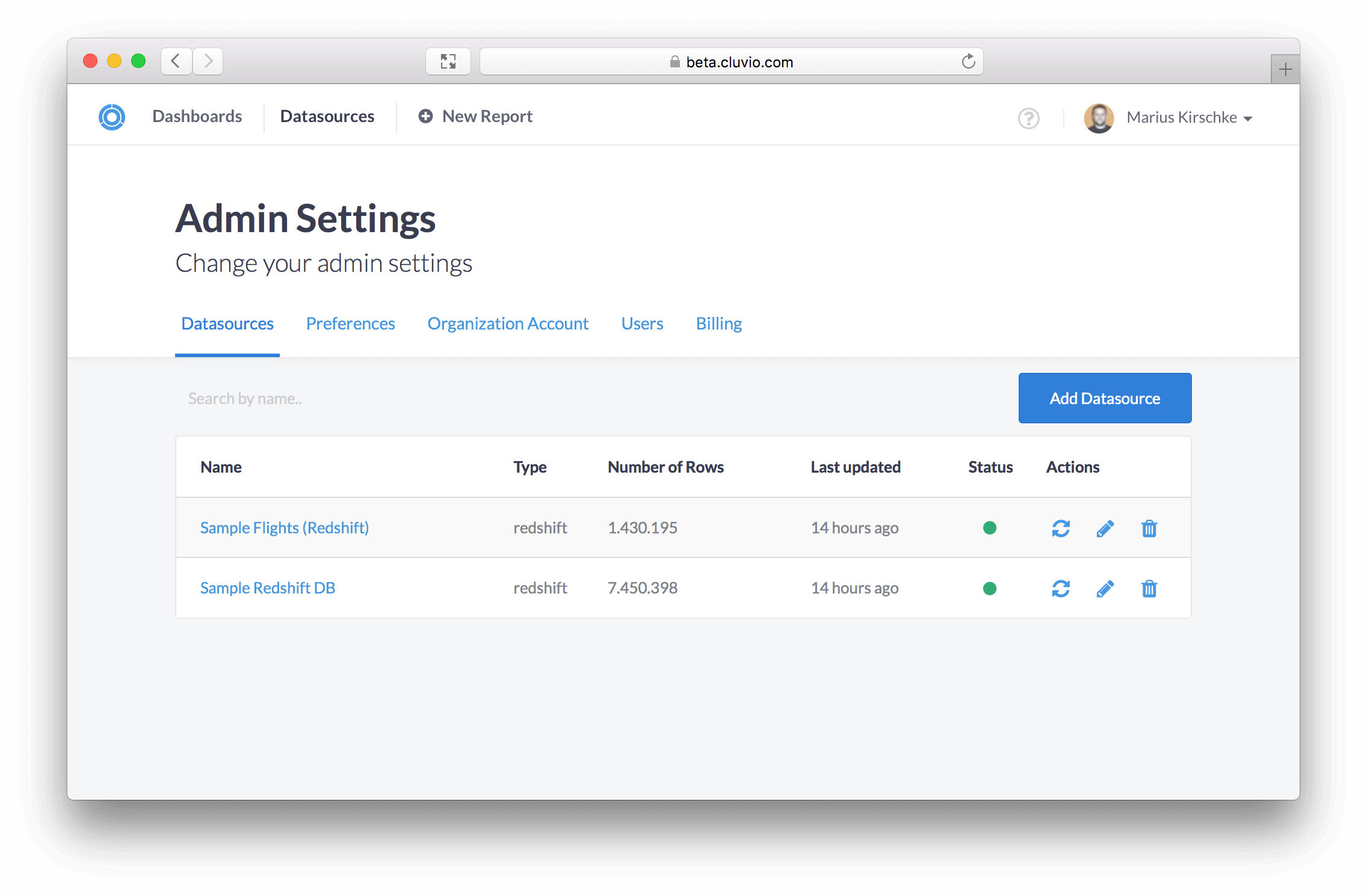Viewport: 1367px width, 896px height.
Task: Switch to the Preferences tab
Action: (350, 324)
